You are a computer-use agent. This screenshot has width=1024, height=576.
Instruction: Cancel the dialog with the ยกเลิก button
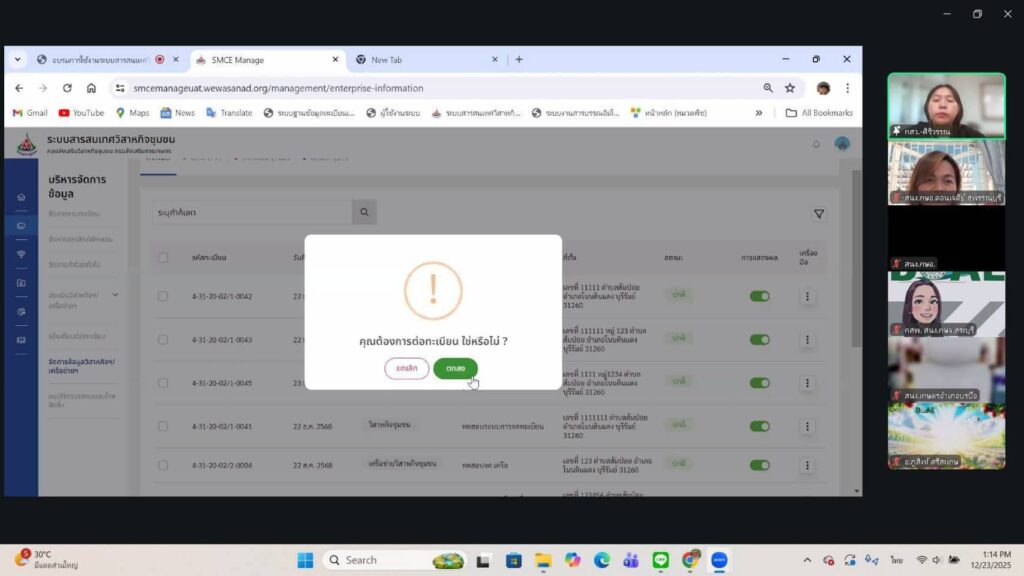click(x=407, y=368)
